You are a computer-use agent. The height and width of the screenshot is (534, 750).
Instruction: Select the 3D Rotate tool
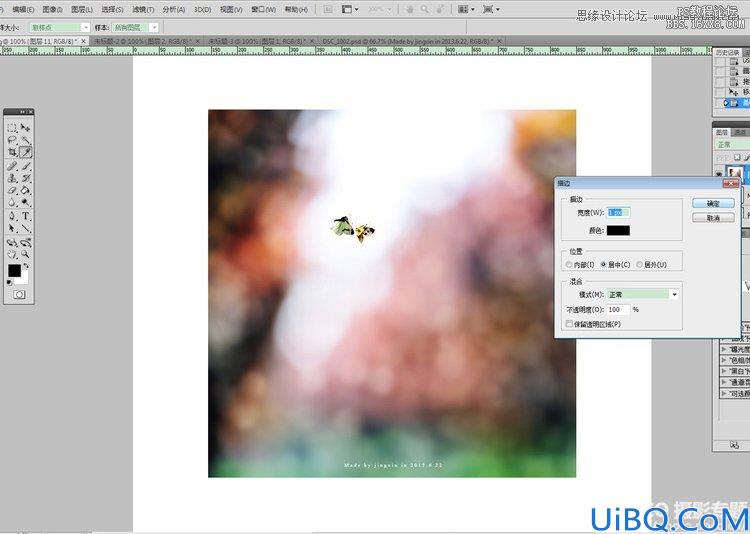[x=12, y=243]
